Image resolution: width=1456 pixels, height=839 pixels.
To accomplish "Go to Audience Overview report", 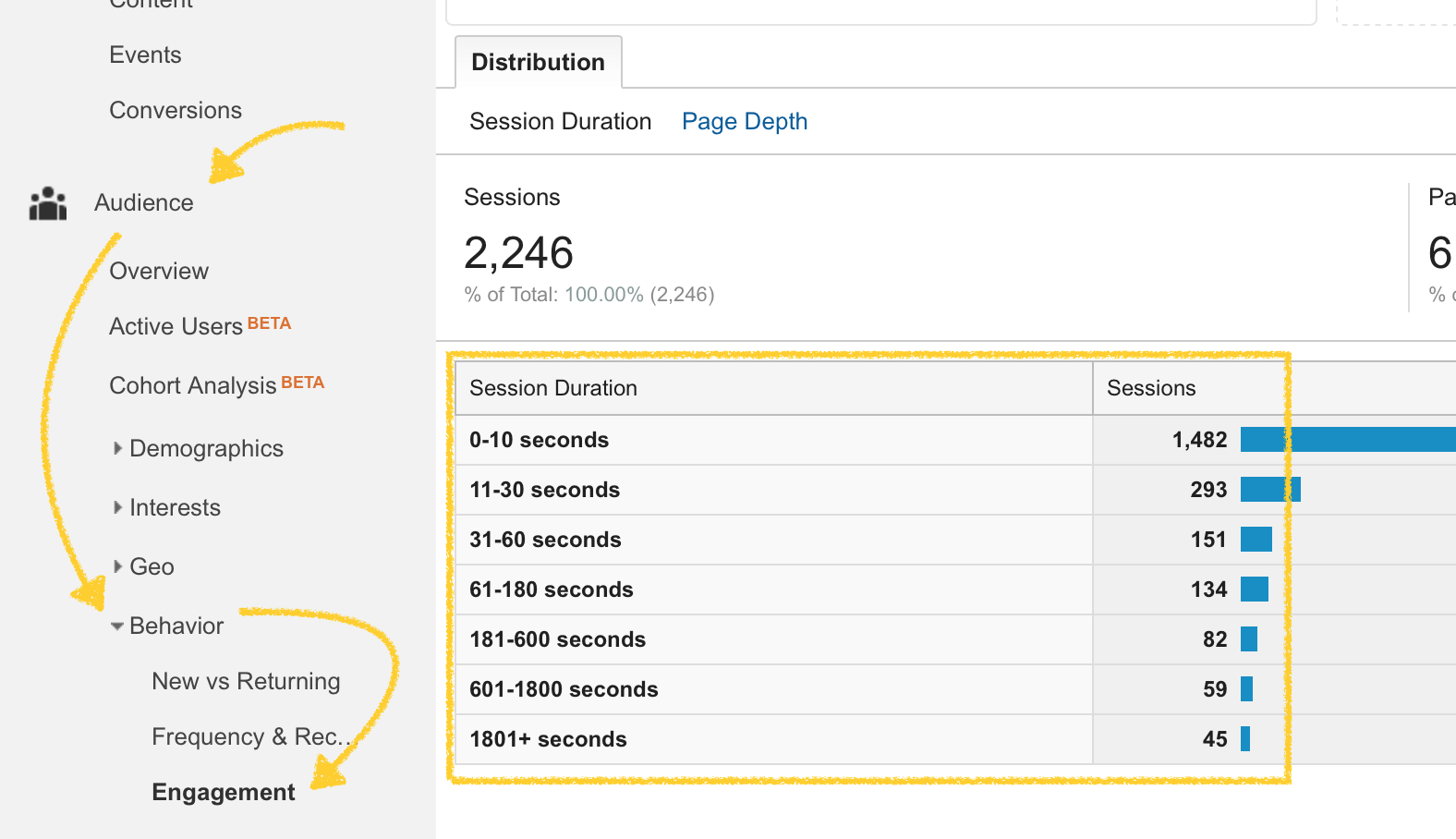I will (159, 271).
